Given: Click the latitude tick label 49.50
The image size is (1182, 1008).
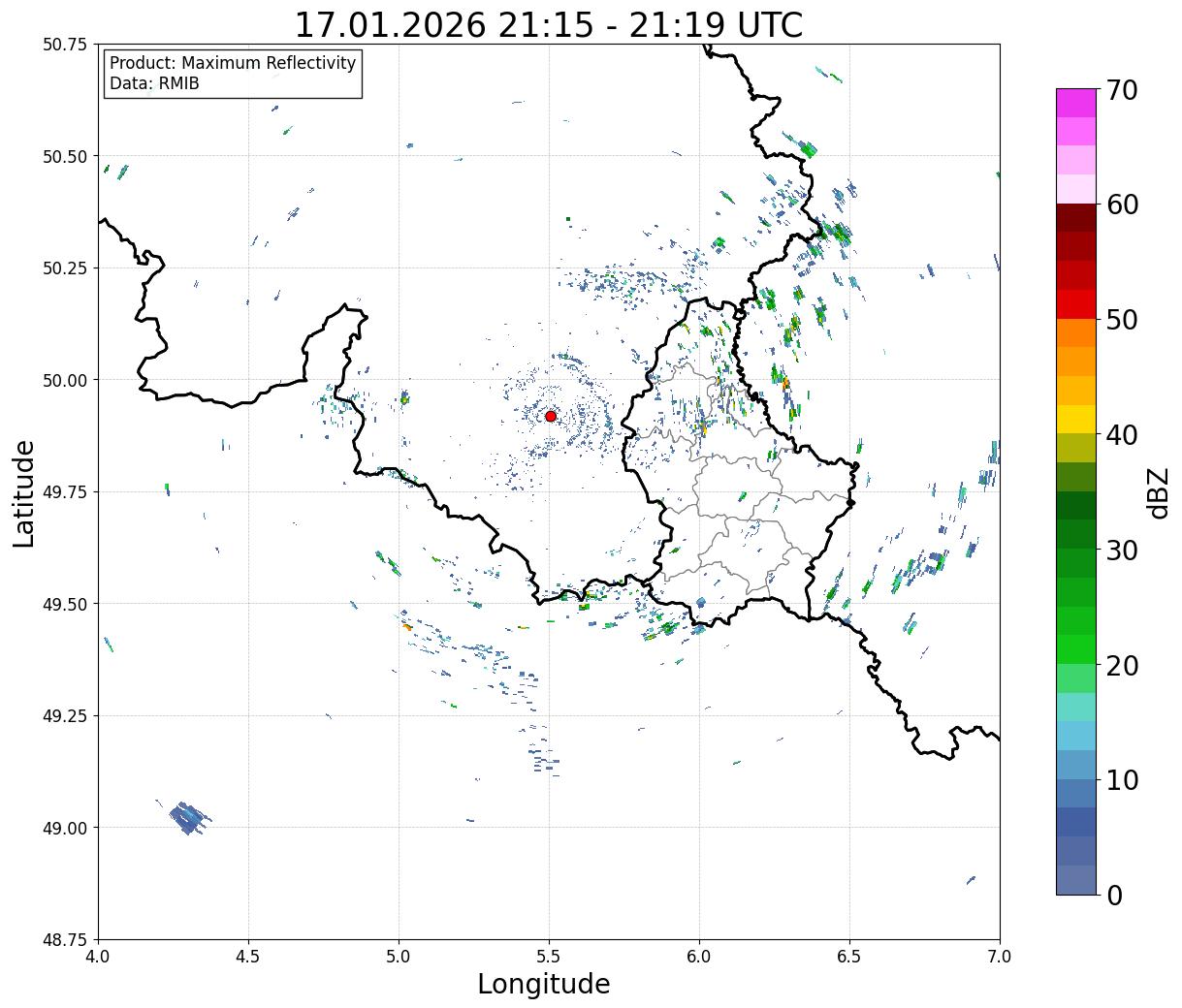Looking at the screenshot, I should 65,604.
